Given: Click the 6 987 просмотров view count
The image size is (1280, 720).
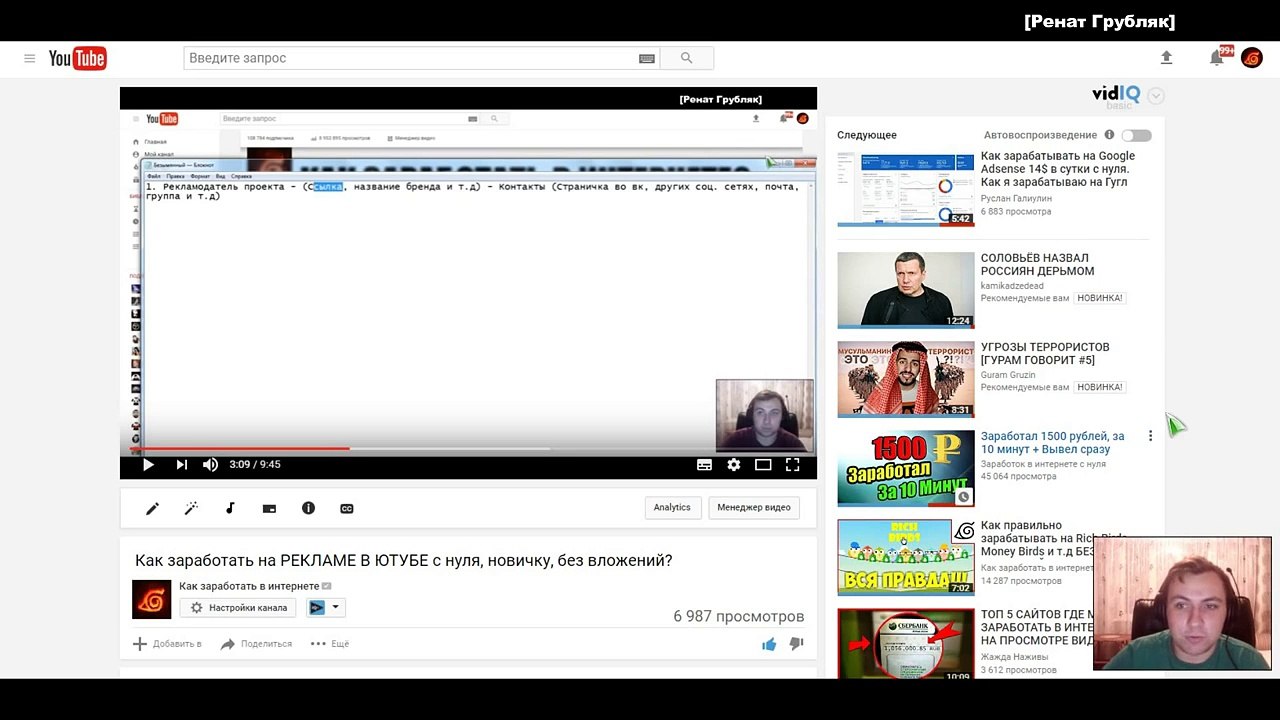Looking at the screenshot, I should coord(739,616).
